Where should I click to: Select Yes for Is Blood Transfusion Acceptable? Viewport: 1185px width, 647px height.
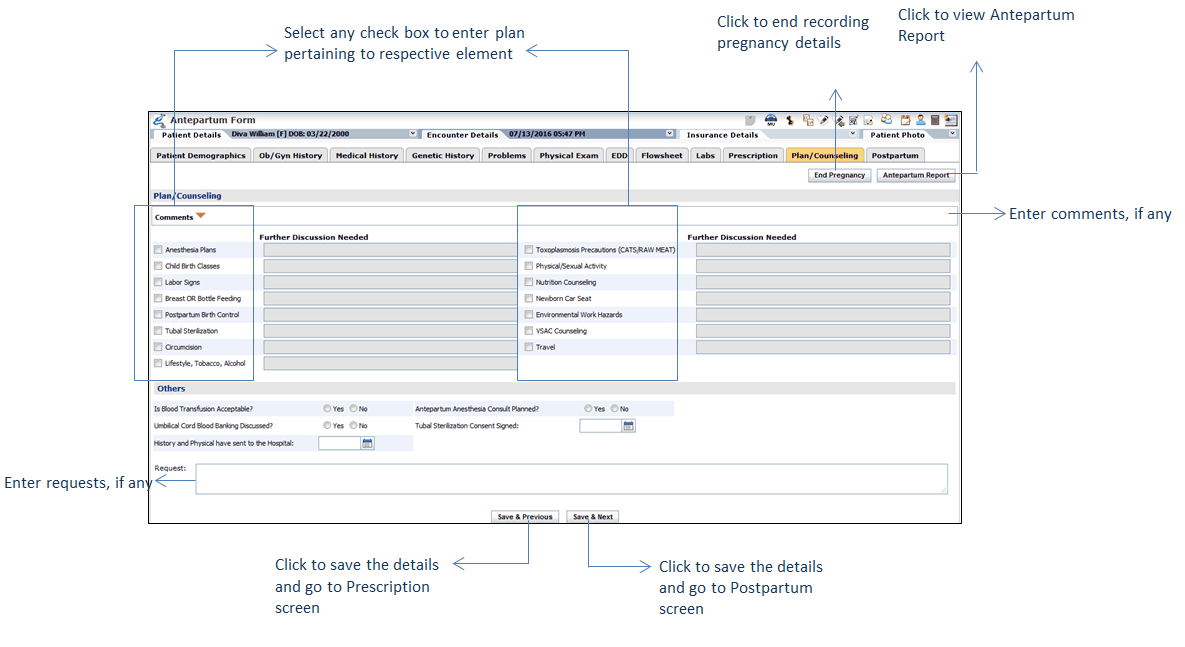tap(327, 409)
